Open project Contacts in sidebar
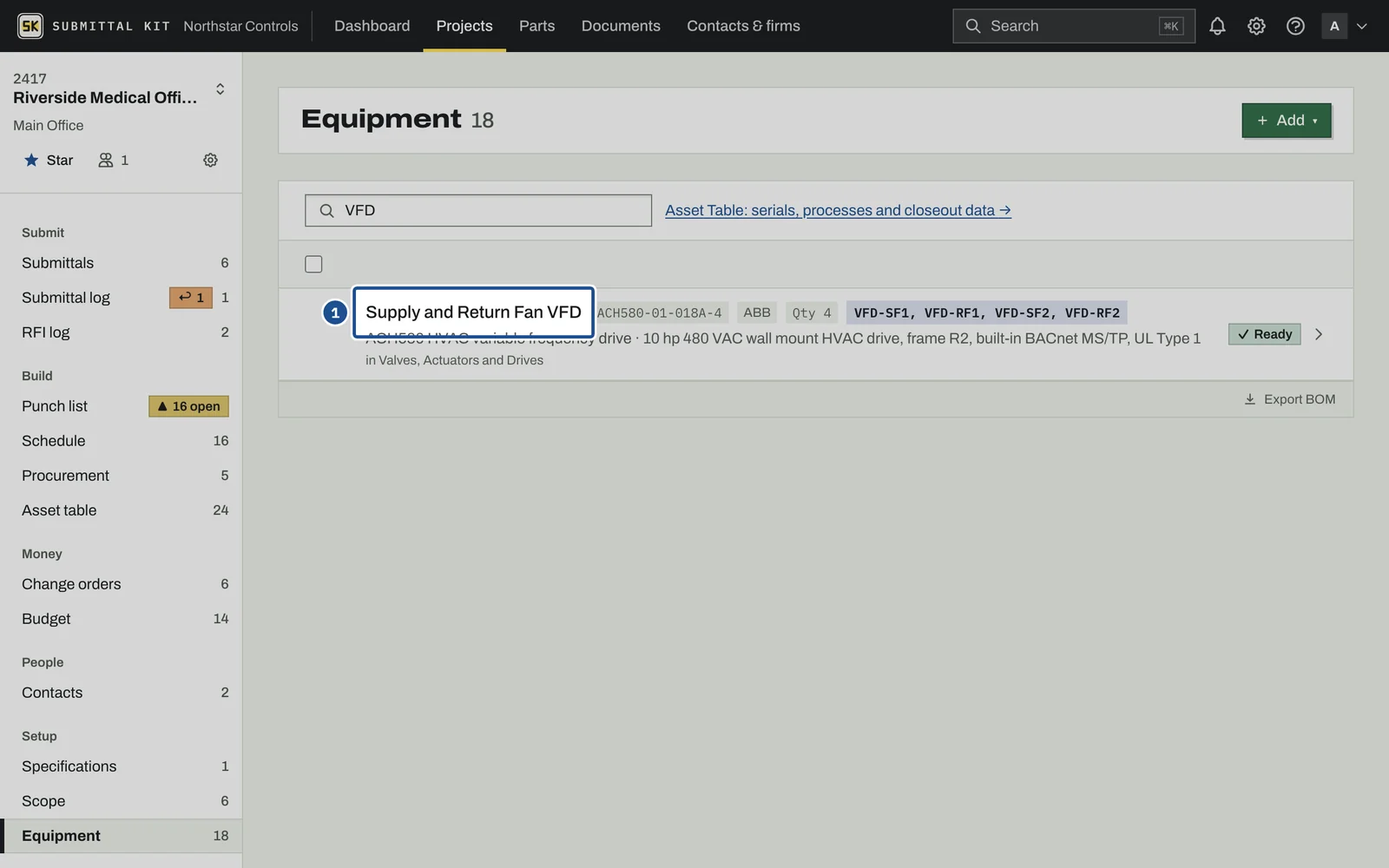The width and height of the screenshot is (1389, 868). point(122,693)
